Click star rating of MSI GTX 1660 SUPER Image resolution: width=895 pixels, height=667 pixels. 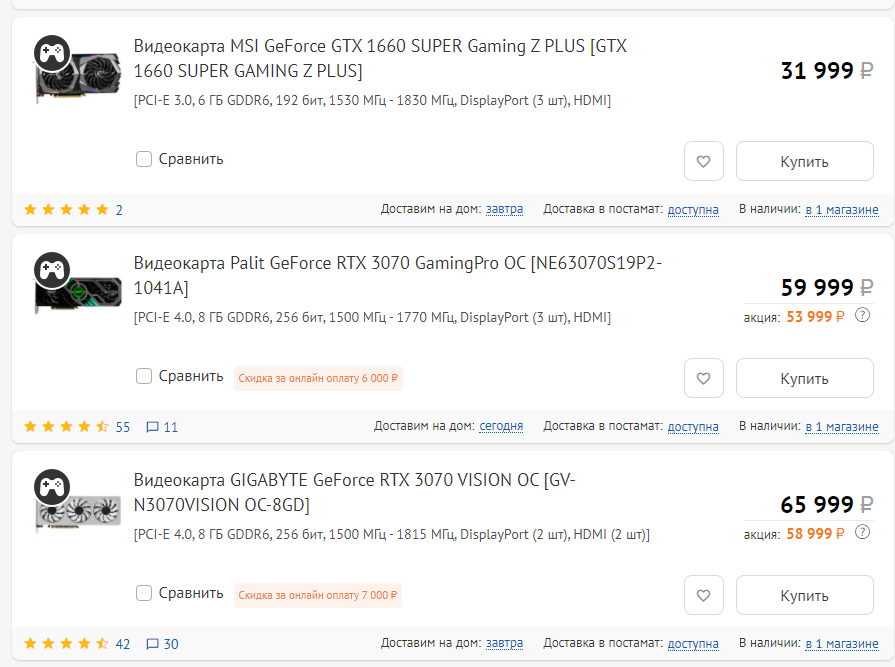[66, 209]
